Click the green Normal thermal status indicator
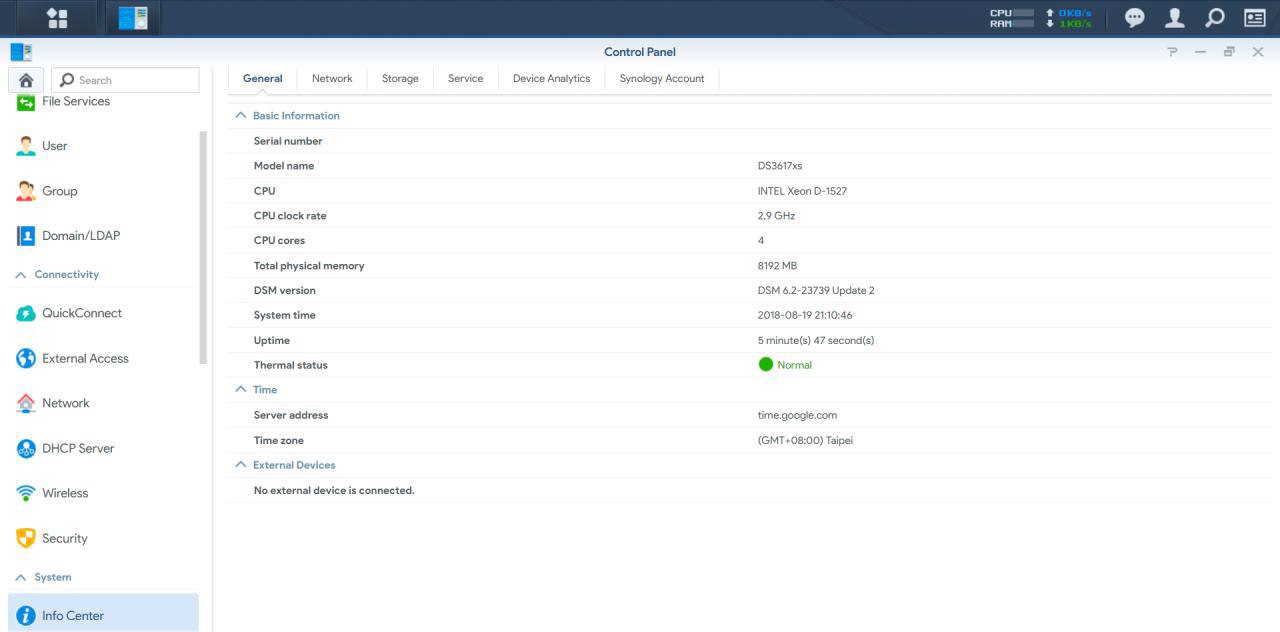The width and height of the screenshot is (1280, 632). pyautogui.click(x=785, y=365)
